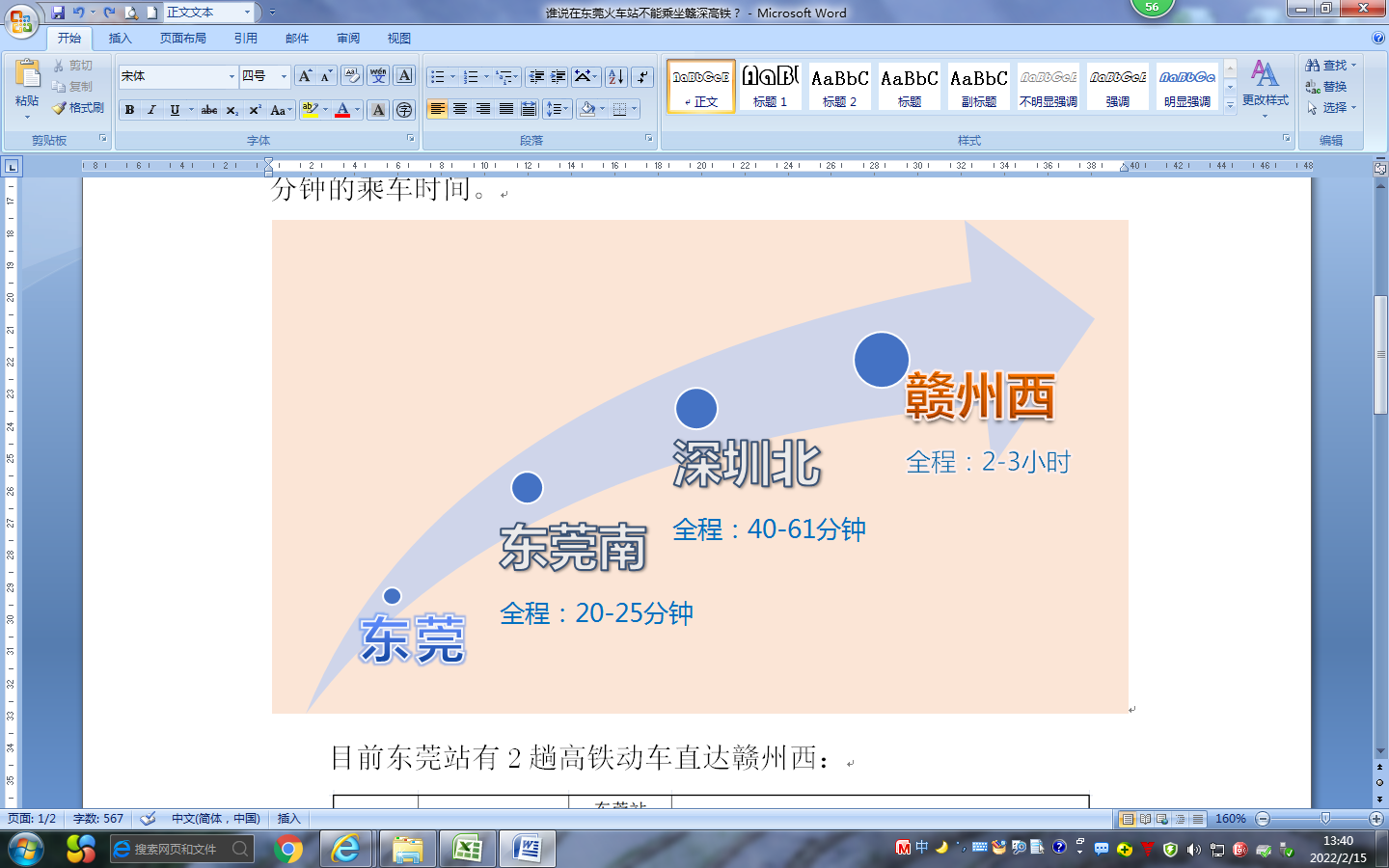This screenshot has width=1389, height=868.
Task: Open font name dropdown (宋体)
Action: [231, 76]
